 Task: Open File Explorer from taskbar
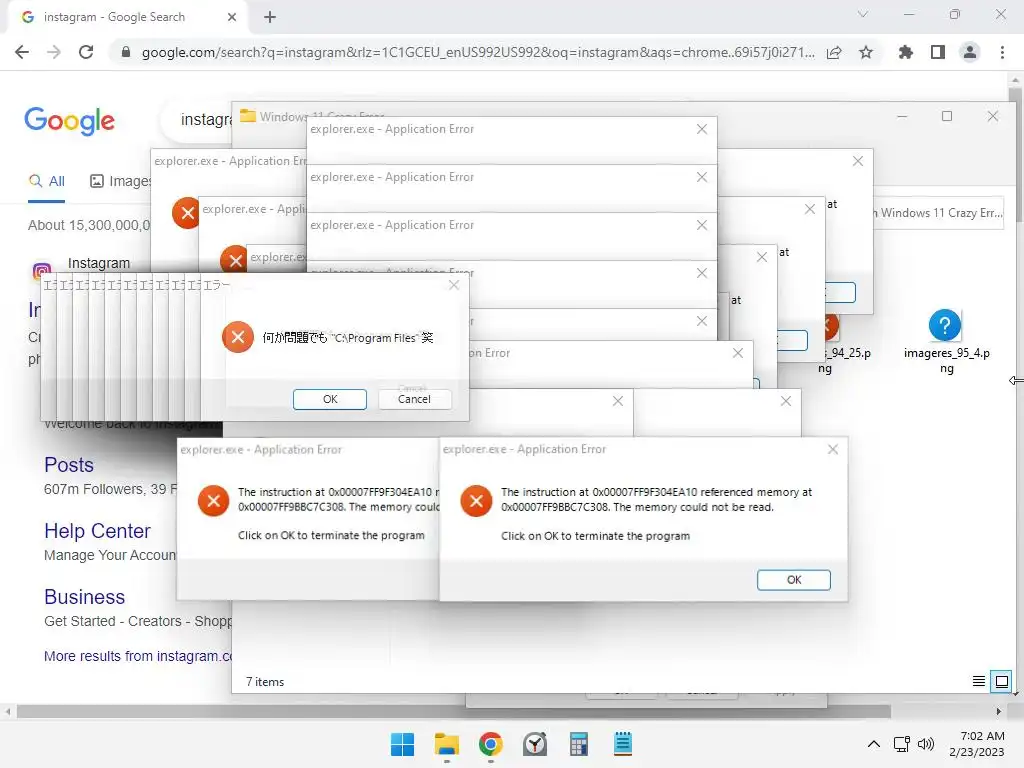pos(447,744)
